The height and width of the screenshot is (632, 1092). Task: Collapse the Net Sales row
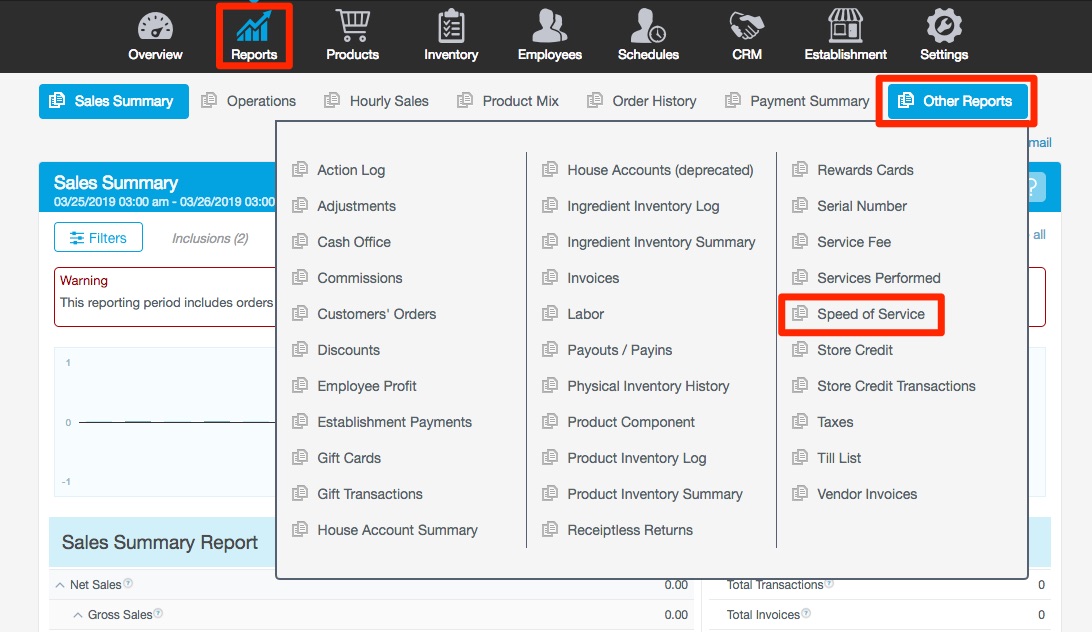point(59,584)
